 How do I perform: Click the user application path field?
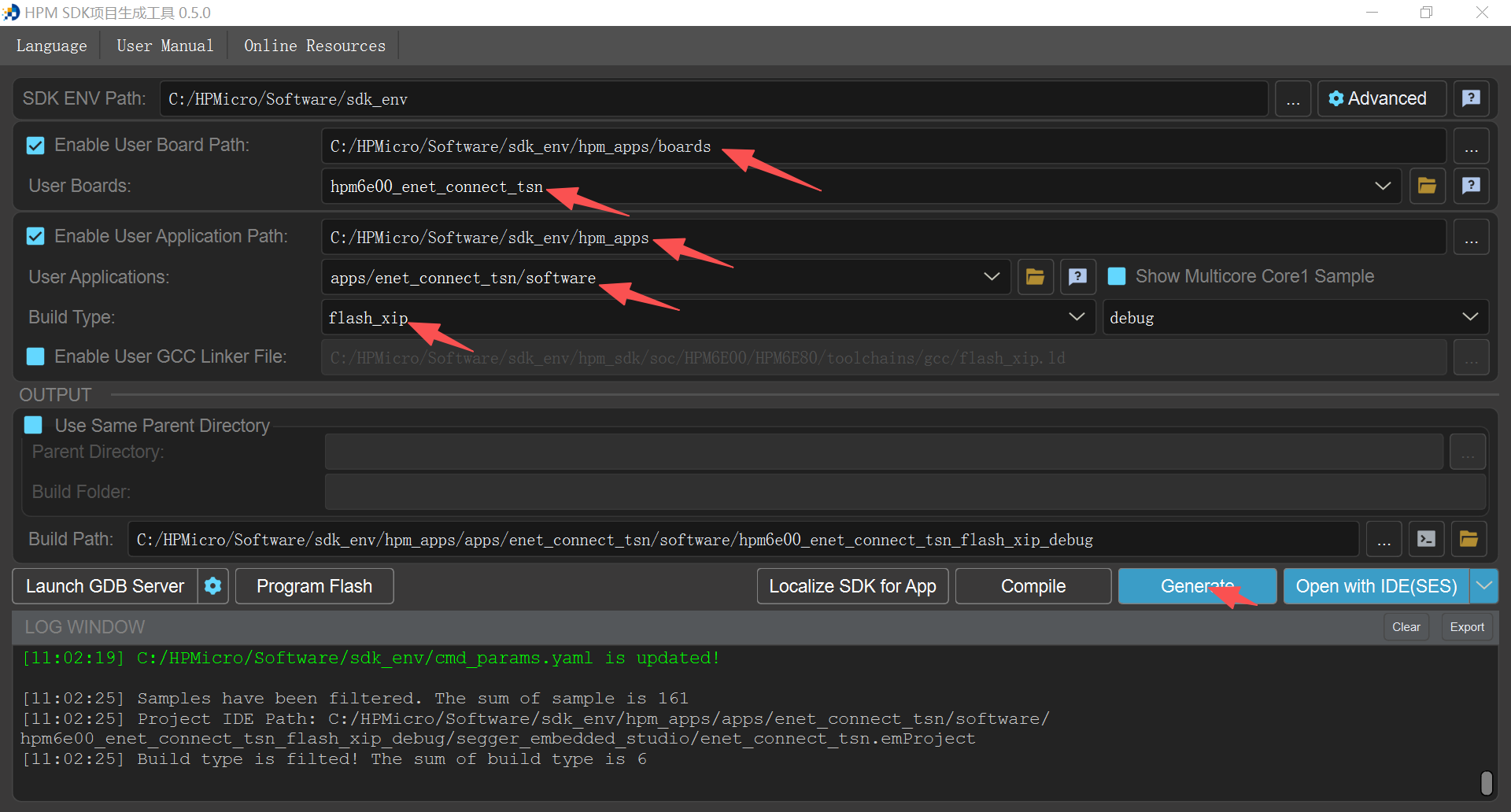(x=884, y=237)
